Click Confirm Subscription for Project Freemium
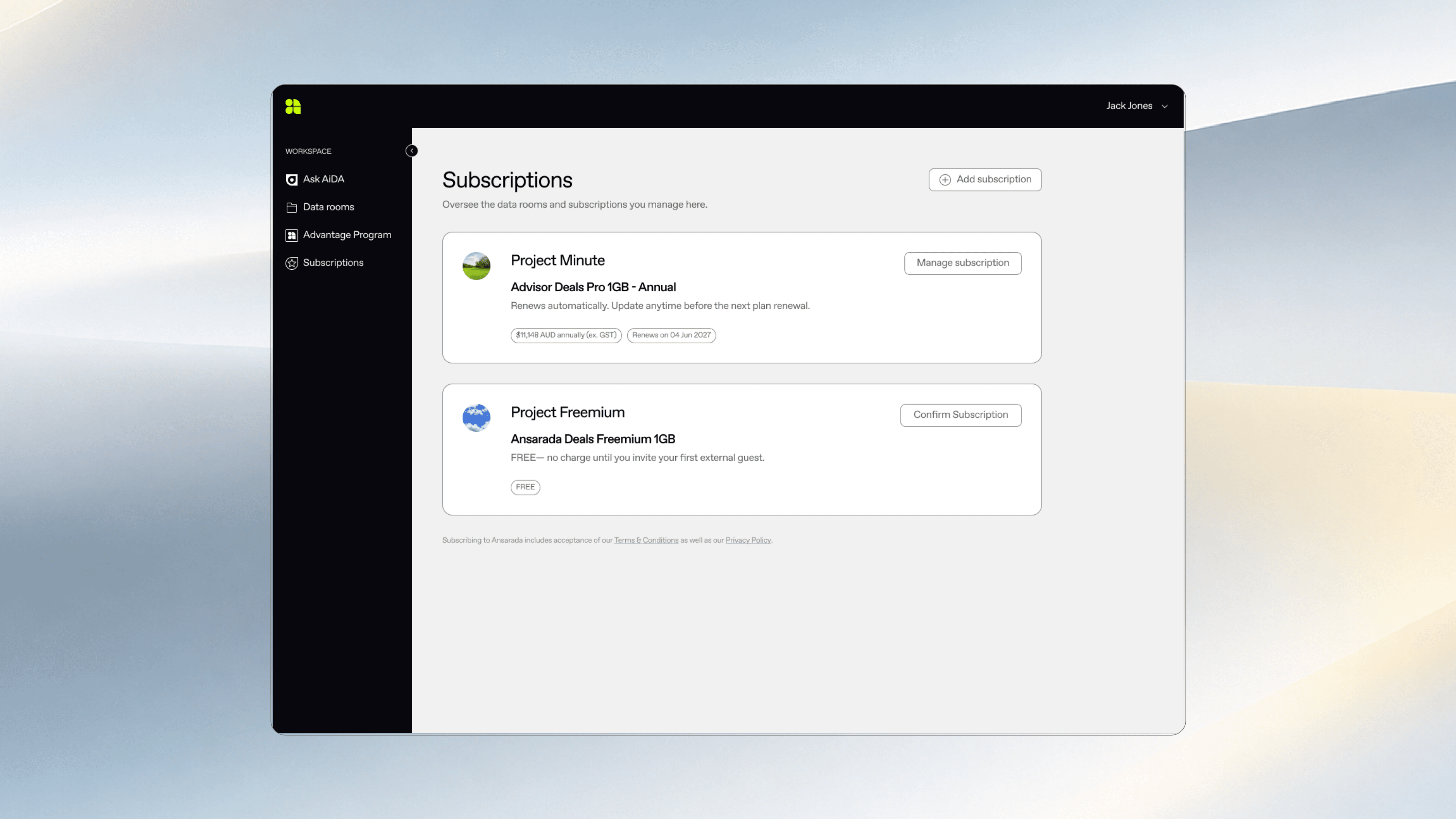 [960, 415]
